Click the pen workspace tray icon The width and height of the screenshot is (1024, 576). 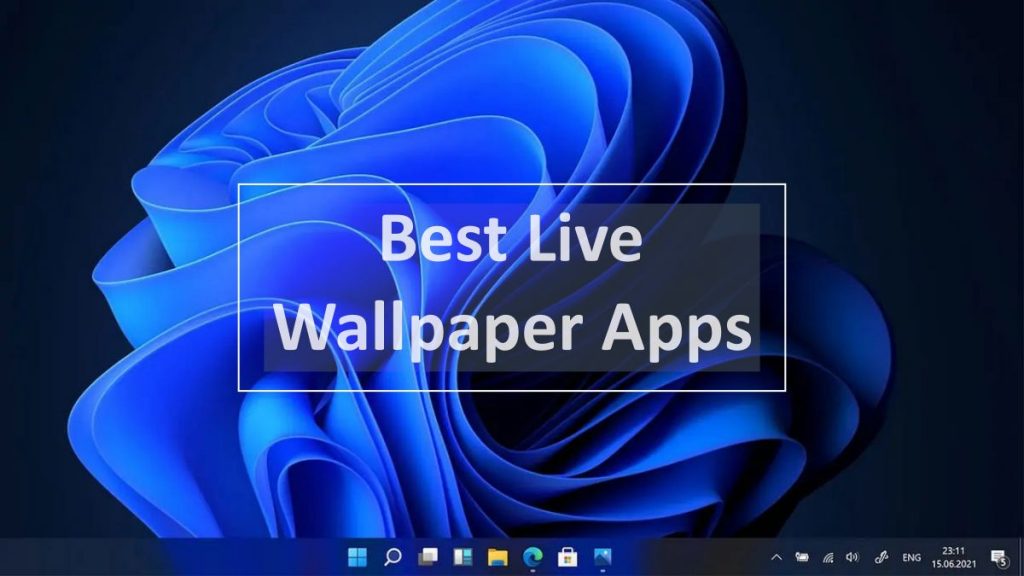point(881,557)
